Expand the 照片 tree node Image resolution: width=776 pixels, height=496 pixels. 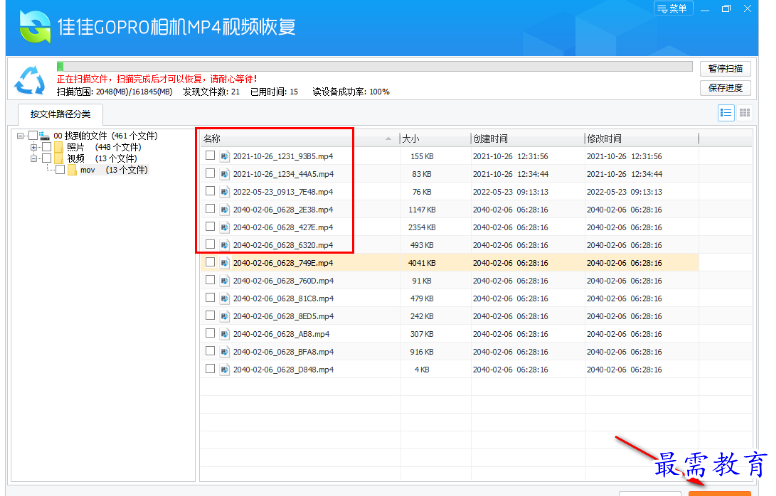point(33,147)
